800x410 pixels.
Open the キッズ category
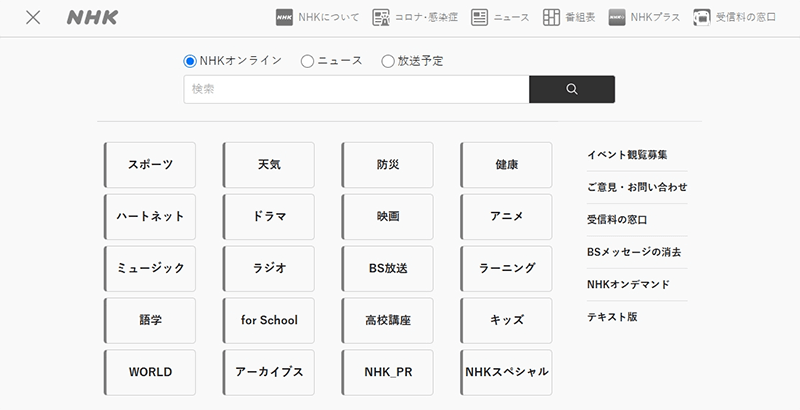click(507, 321)
